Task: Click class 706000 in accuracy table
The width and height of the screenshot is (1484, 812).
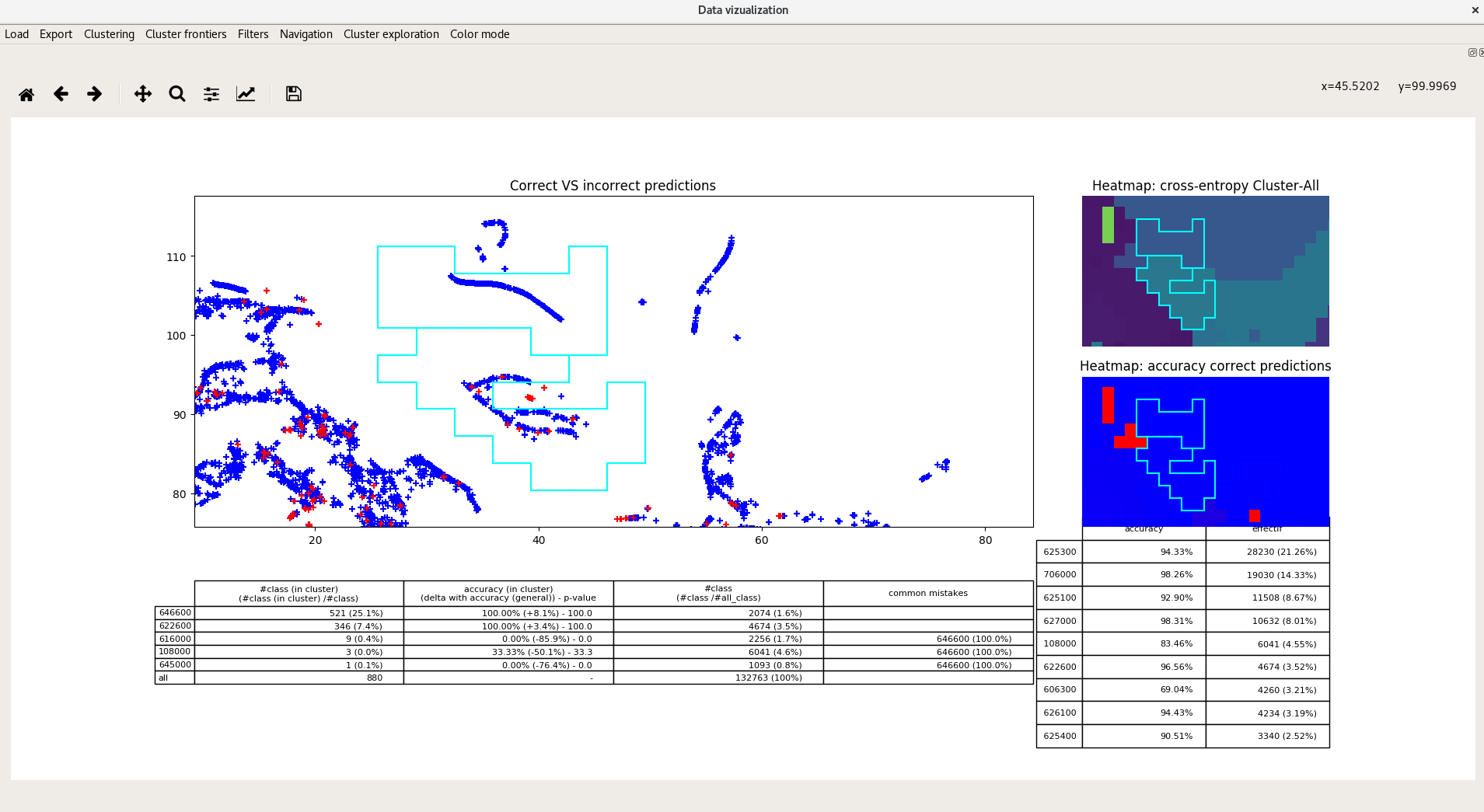Action: click(1060, 575)
